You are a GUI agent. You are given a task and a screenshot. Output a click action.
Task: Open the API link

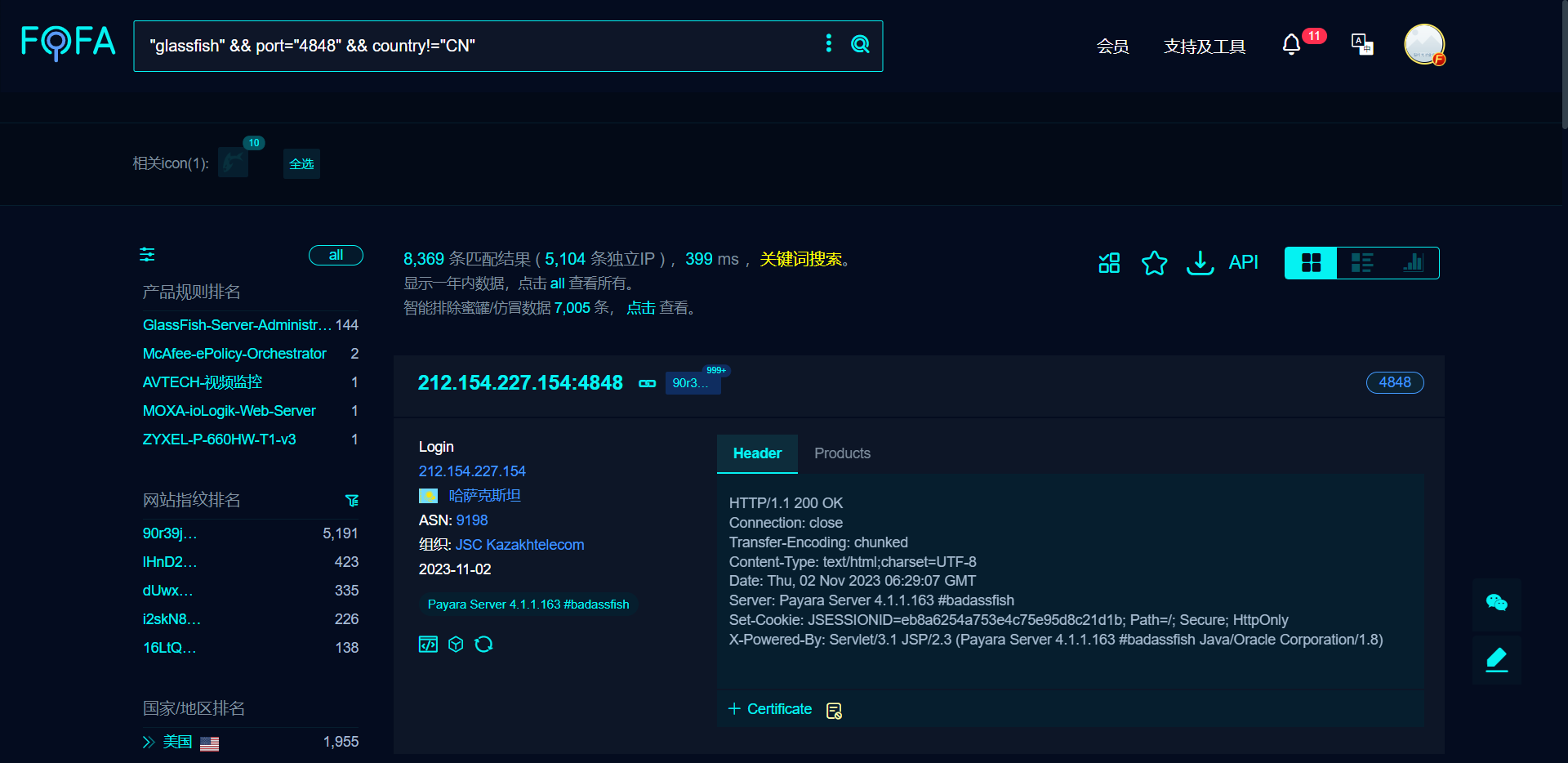coord(1243,262)
